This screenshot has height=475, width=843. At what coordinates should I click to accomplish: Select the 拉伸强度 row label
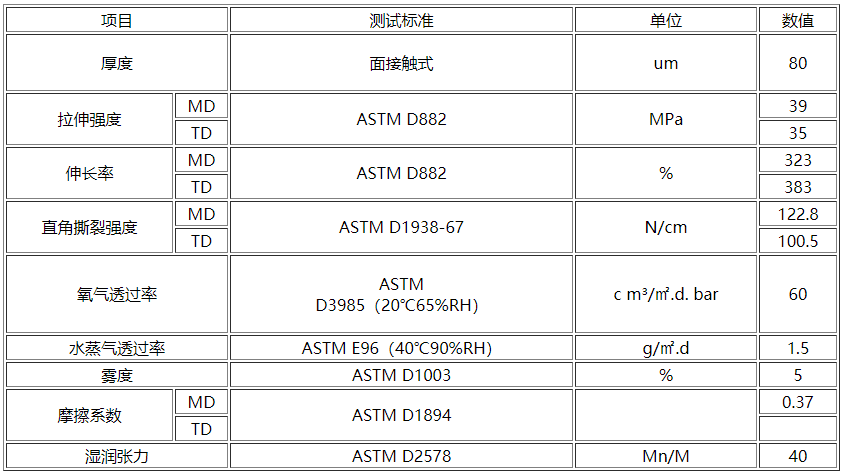(x=89, y=119)
